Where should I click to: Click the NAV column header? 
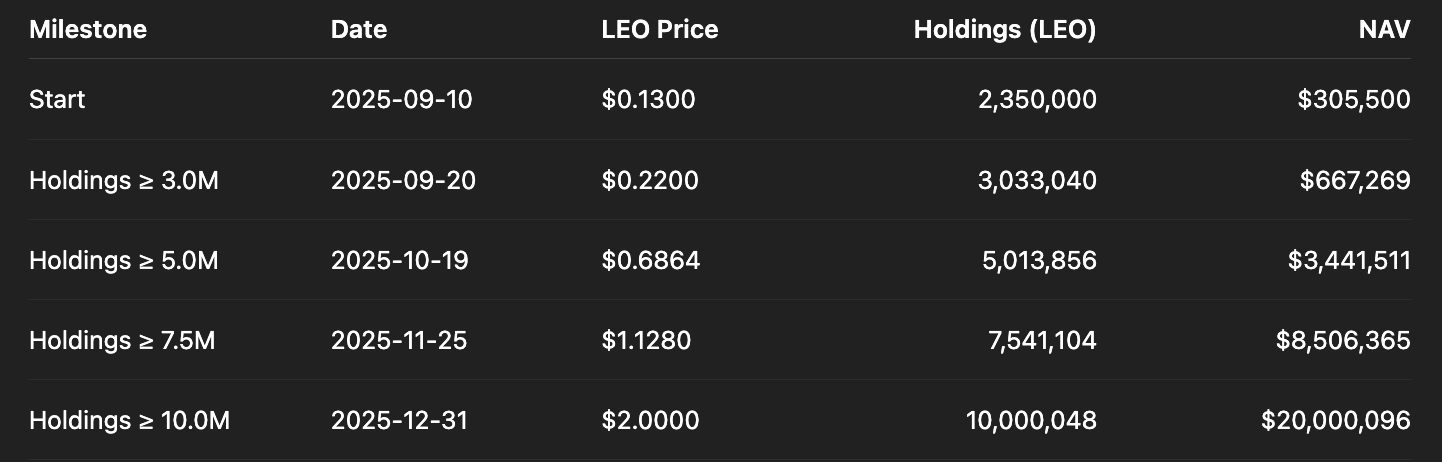pyautogui.click(x=1383, y=30)
